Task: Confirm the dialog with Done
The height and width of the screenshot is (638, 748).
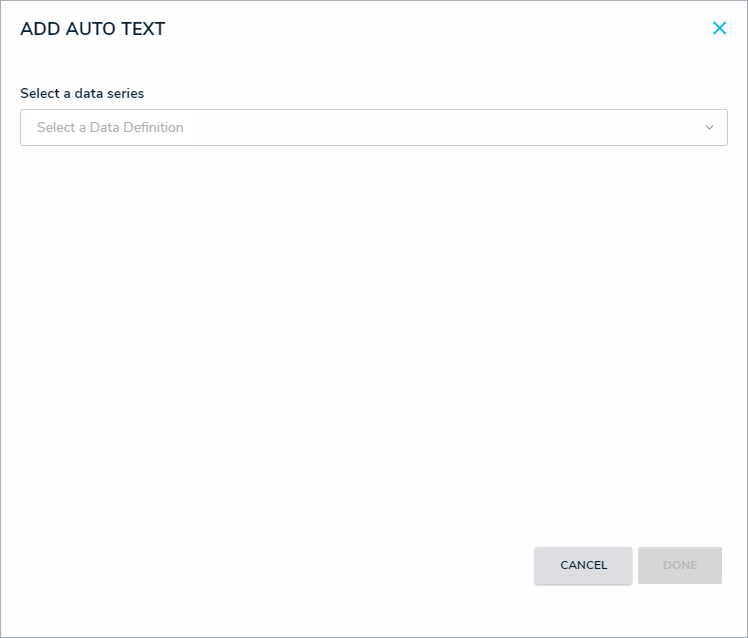Action: [680, 565]
